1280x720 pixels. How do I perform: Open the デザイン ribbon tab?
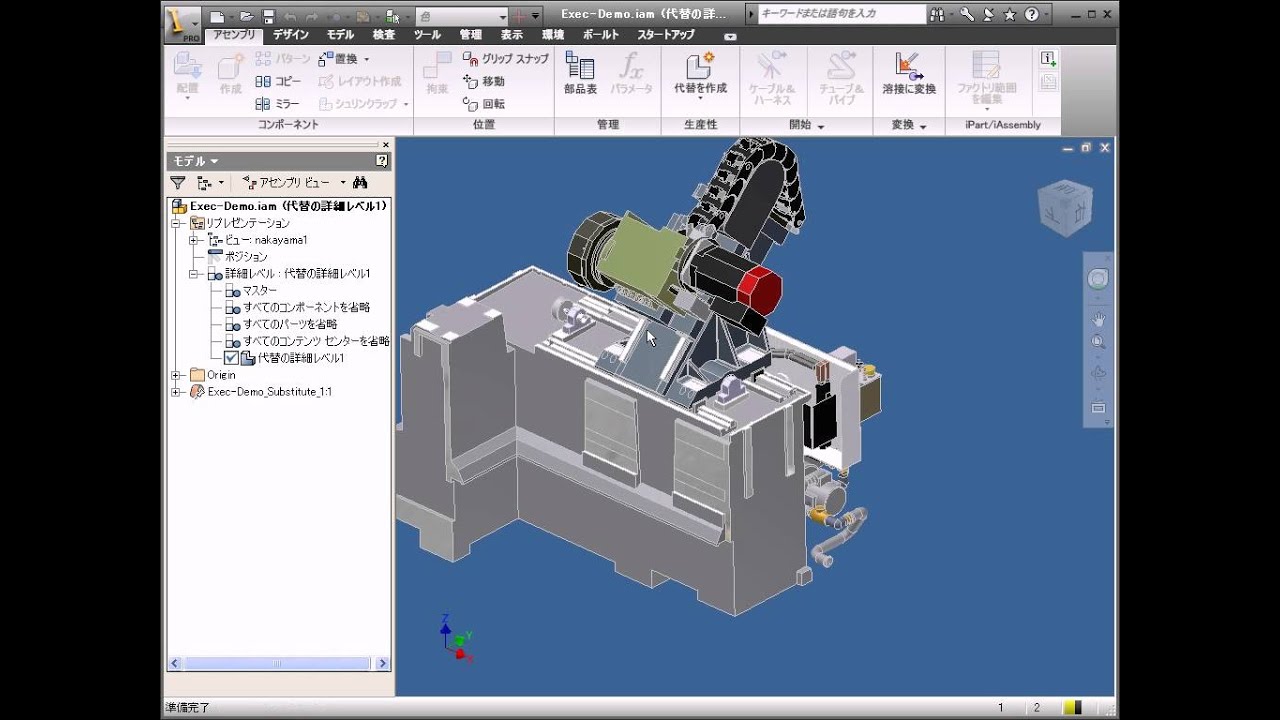point(291,35)
